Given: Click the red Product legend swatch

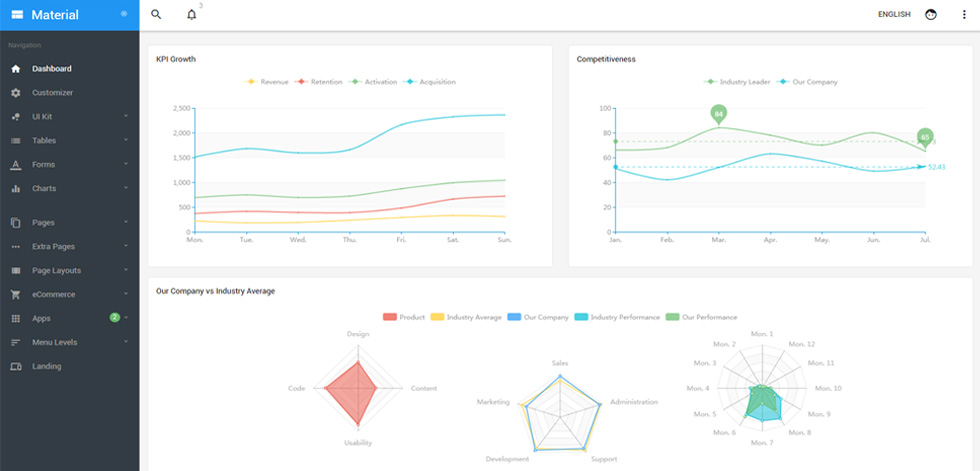Looking at the screenshot, I should click(390, 317).
